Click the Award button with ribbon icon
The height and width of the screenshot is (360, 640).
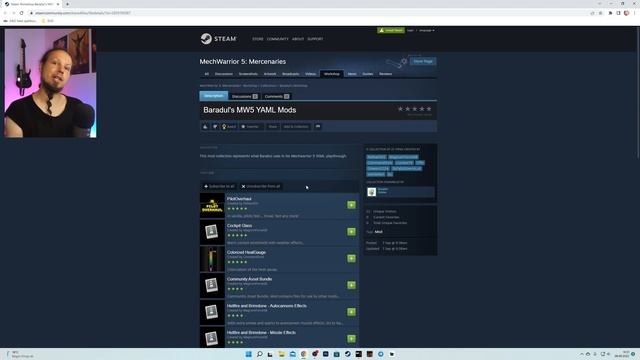(229, 127)
